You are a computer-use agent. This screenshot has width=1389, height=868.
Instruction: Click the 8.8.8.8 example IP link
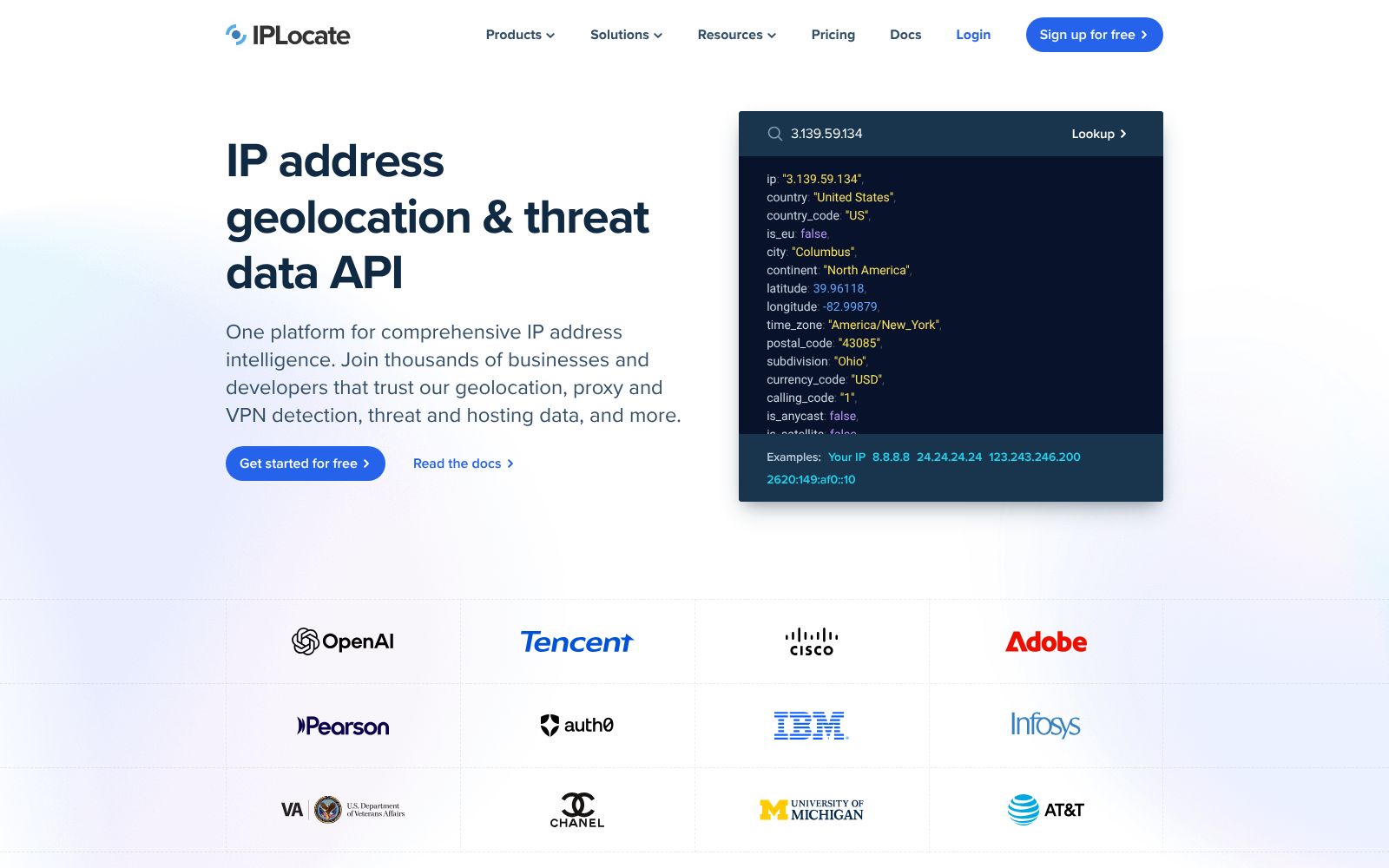(x=890, y=457)
